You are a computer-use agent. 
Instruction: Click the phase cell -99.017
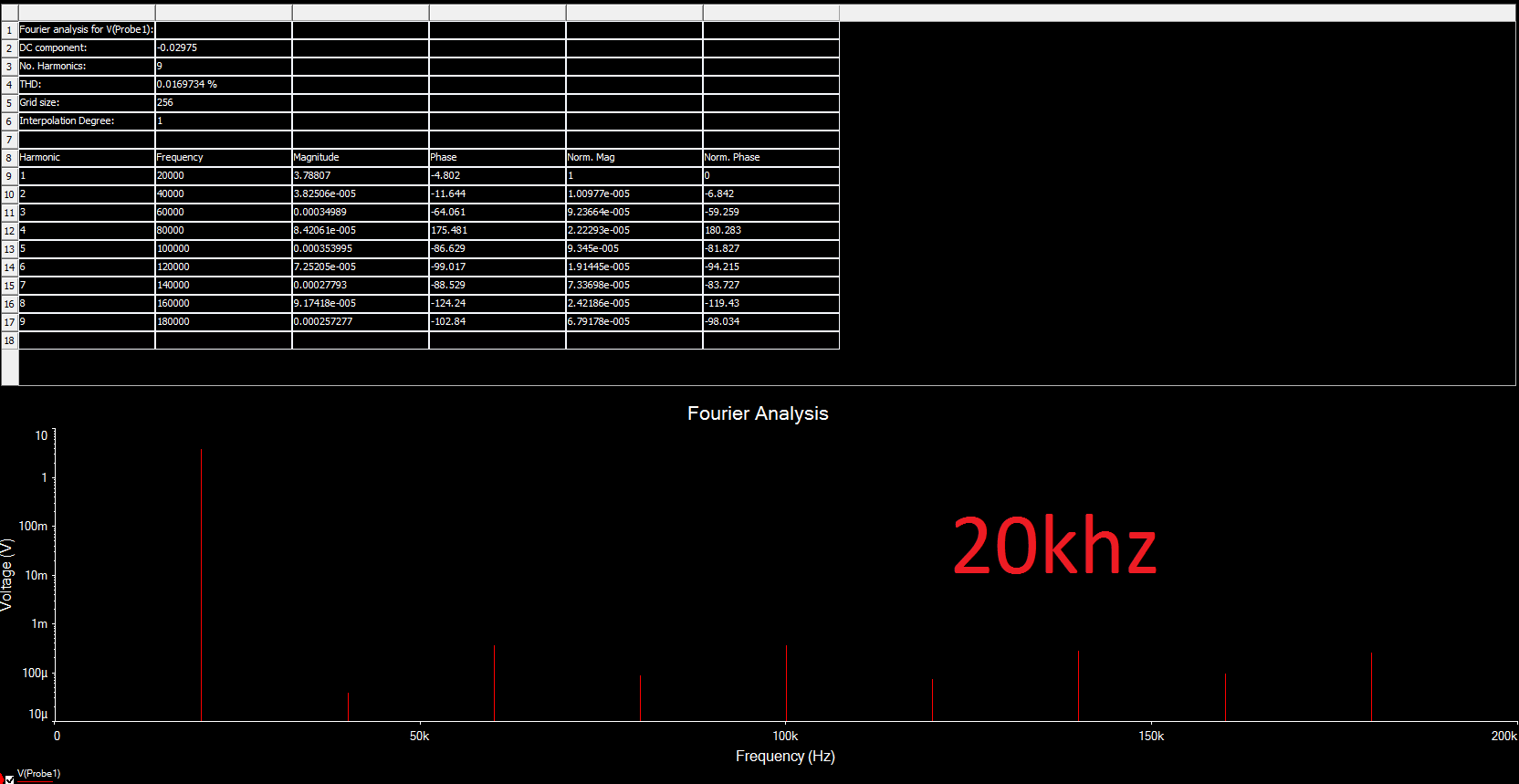tap(498, 267)
